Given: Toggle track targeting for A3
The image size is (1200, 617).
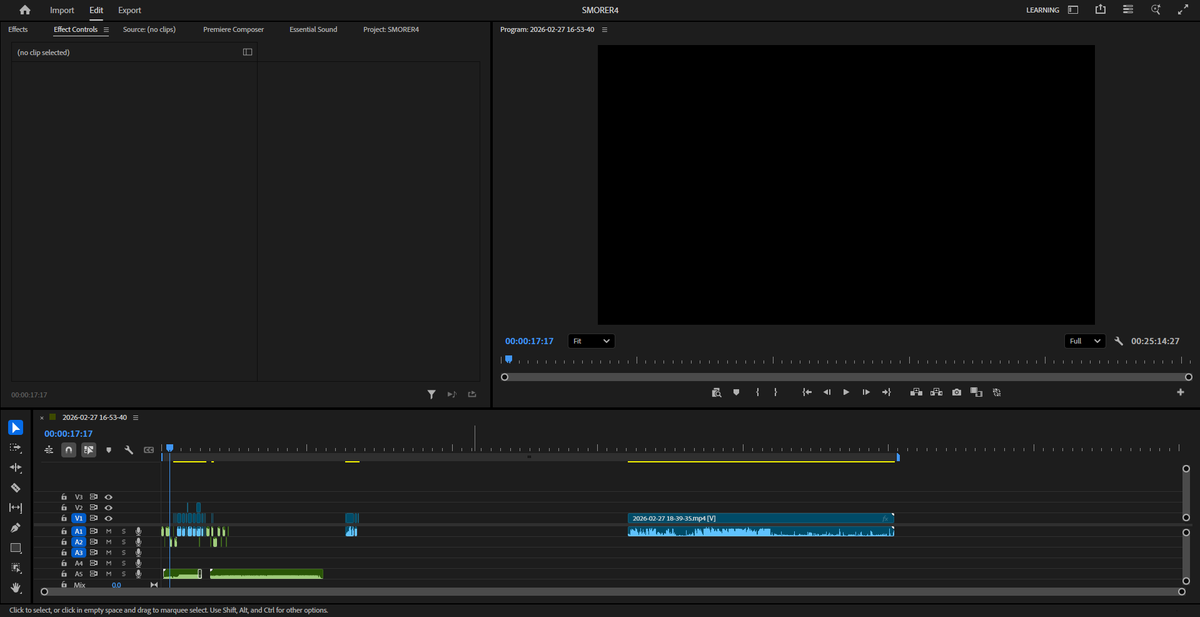Looking at the screenshot, I should [x=79, y=552].
